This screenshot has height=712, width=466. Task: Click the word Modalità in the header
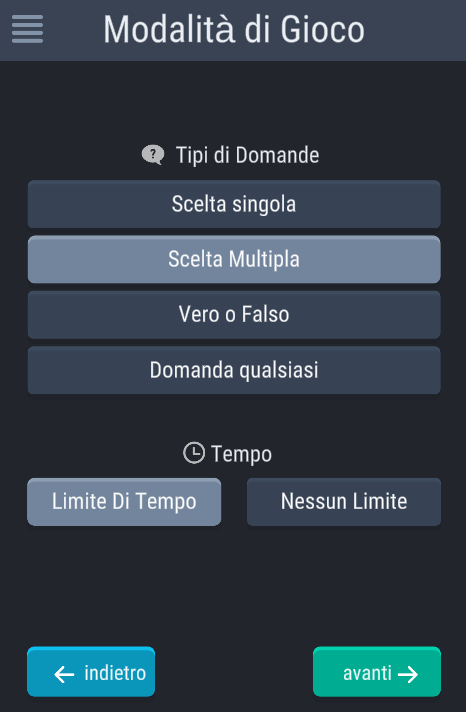pyautogui.click(x=169, y=30)
